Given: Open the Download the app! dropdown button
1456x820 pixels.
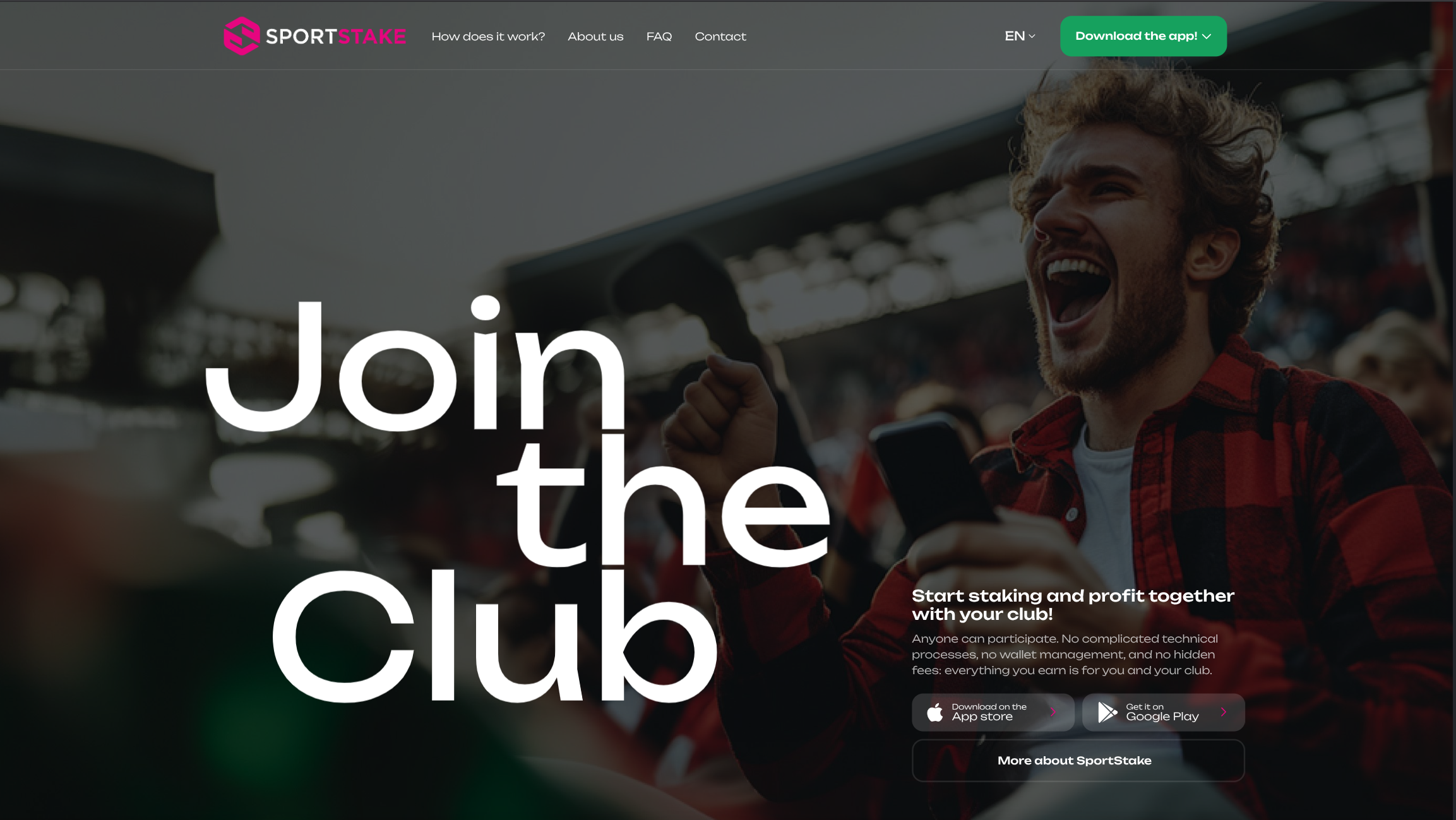Looking at the screenshot, I should click(x=1143, y=36).
